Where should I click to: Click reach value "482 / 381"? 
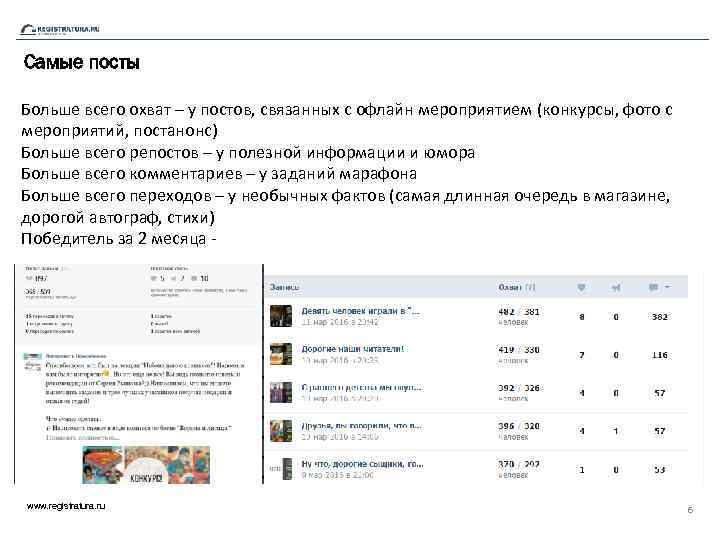click(519, 312)
